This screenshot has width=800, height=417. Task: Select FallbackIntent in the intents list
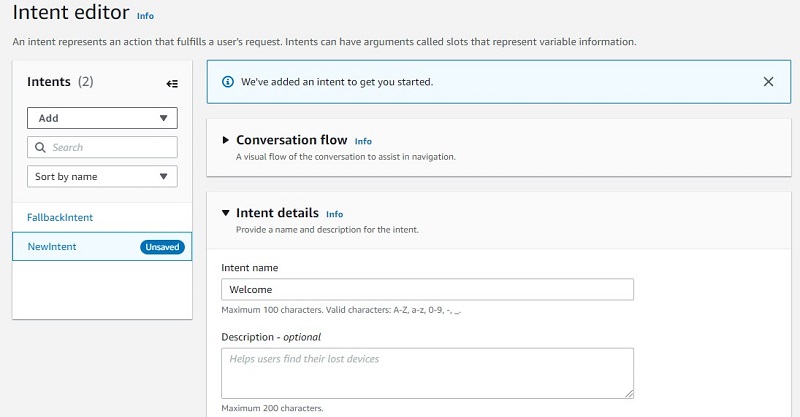[60, 217]
